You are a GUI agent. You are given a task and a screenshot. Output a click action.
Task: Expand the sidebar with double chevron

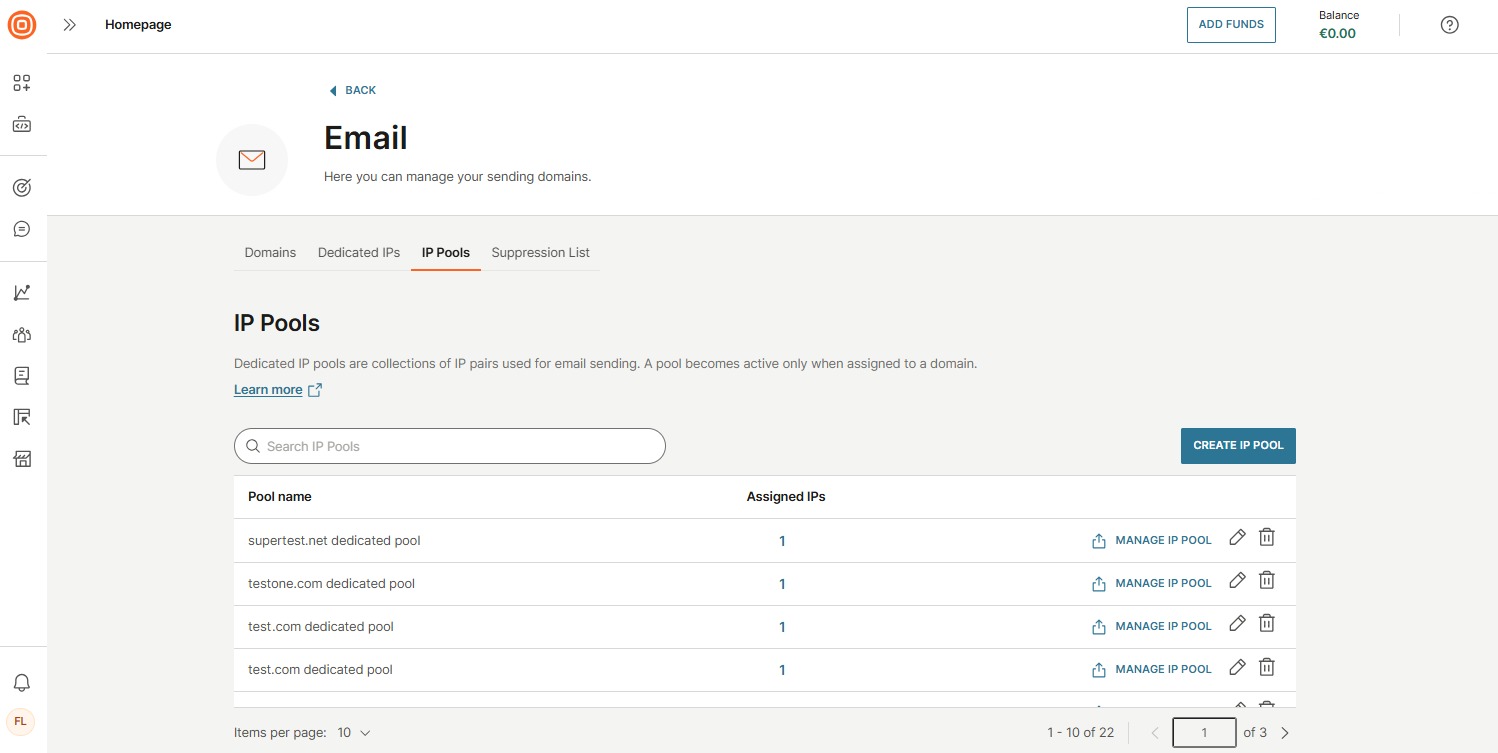69,25
